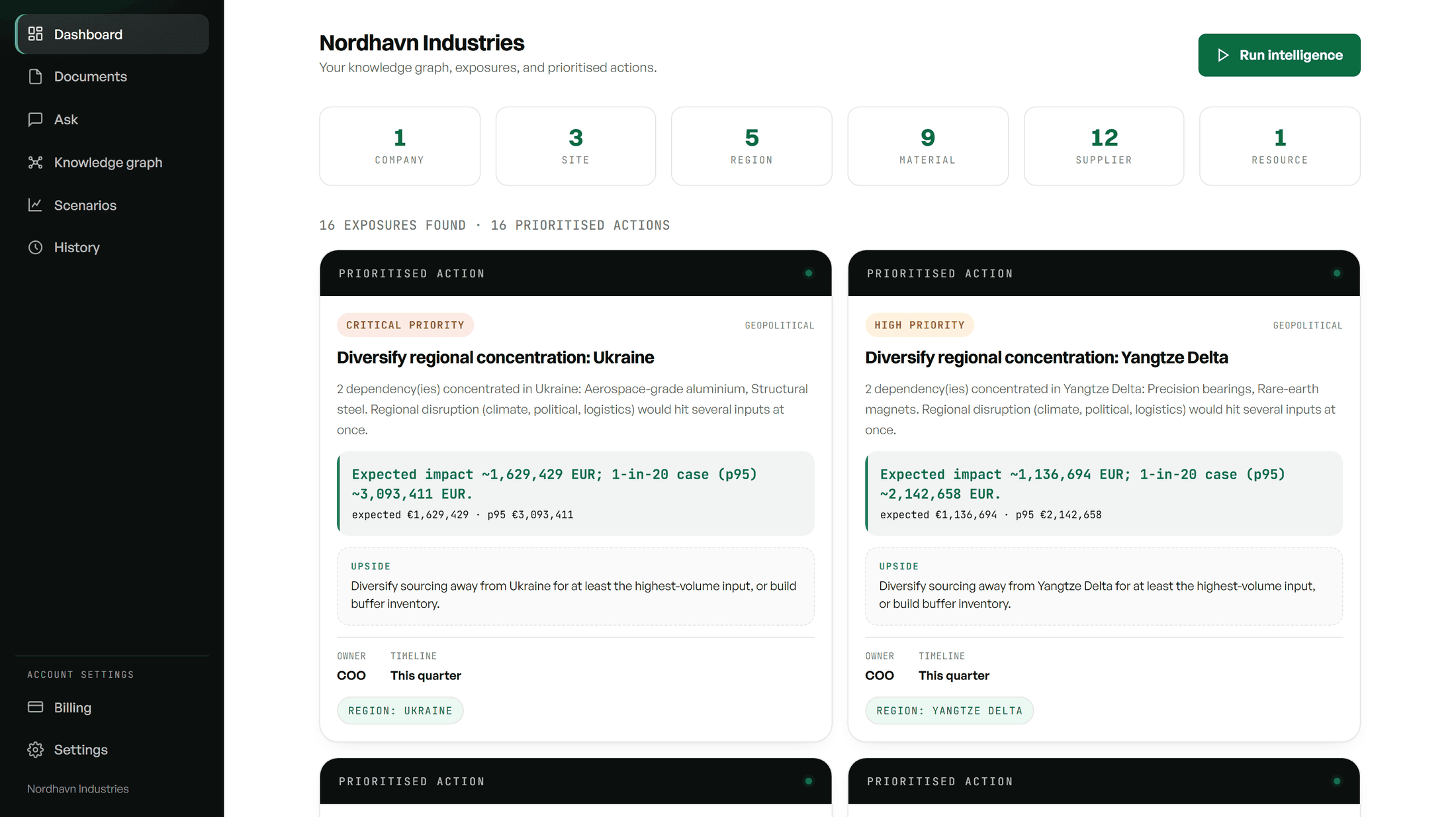The image size is (1456, 817).
Task: Select the Site stat card
Action: (576, 146)
